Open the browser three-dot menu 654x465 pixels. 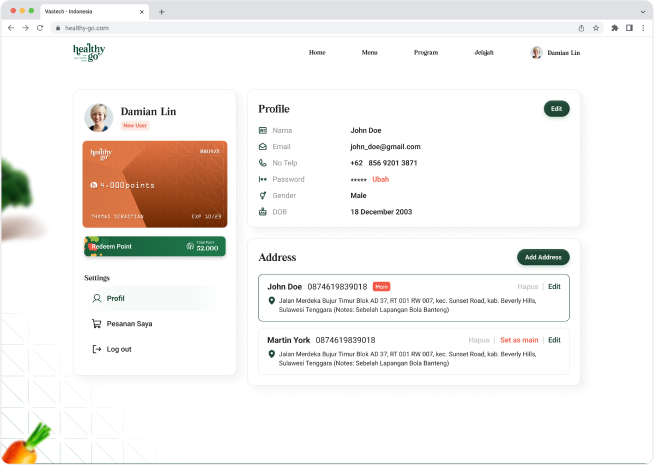pyautogui.click(x=642, y=28)
